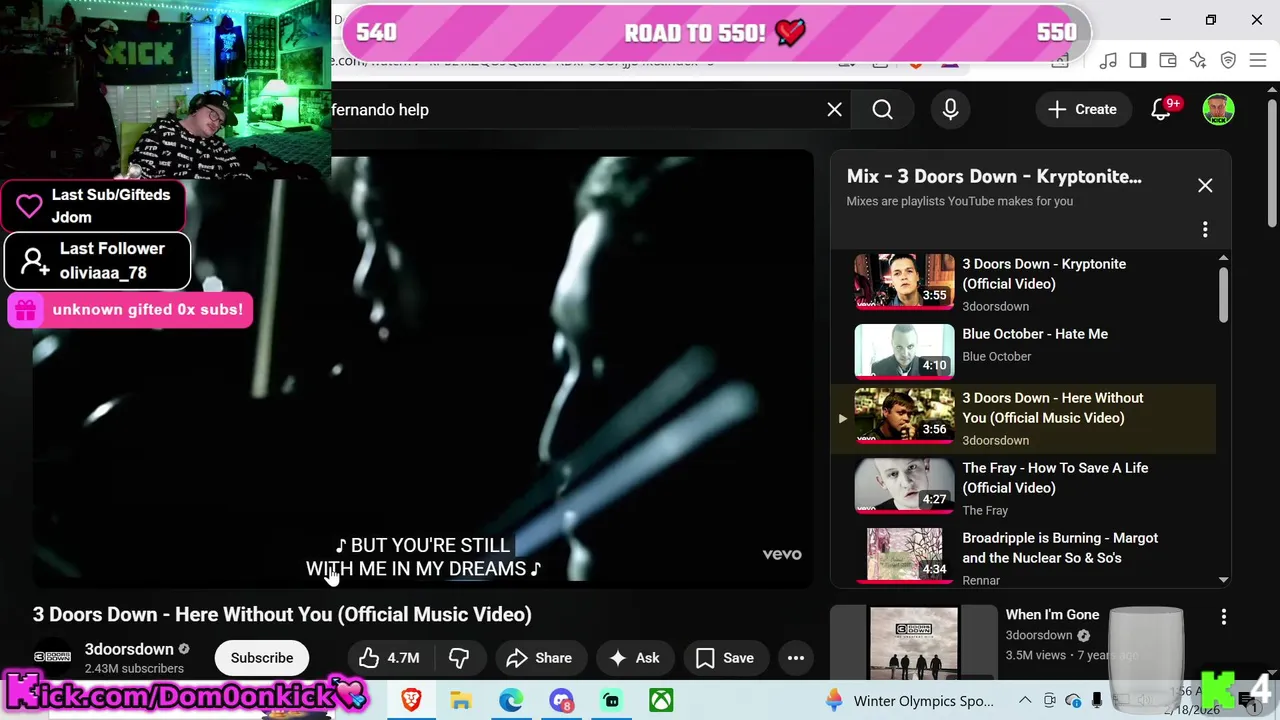Expand hidden system tray icons chevron
Viewport: 1280px width, 720px height.
coord(1026,700)
